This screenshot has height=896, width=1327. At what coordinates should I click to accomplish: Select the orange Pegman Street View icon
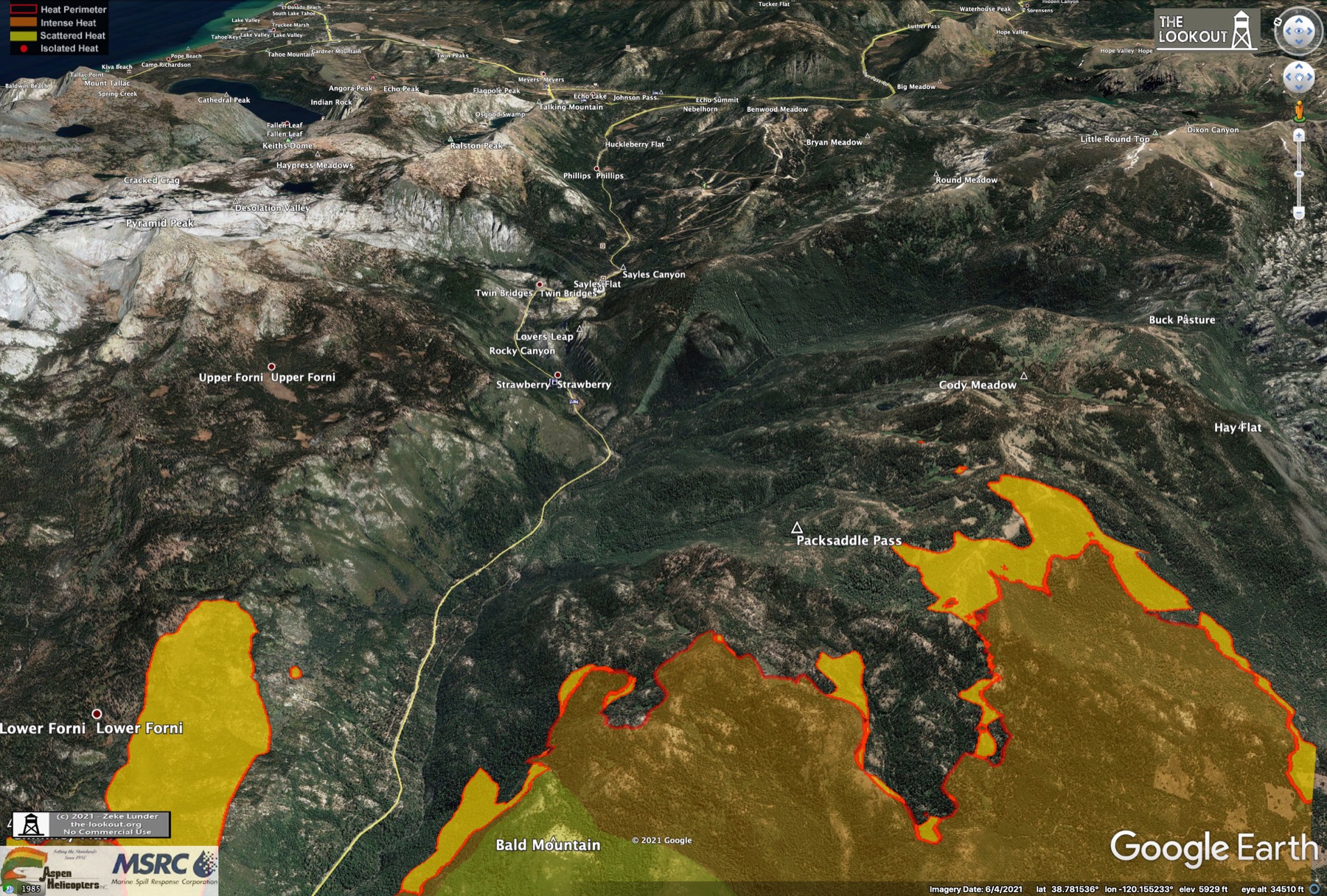tap(1299, 112)
